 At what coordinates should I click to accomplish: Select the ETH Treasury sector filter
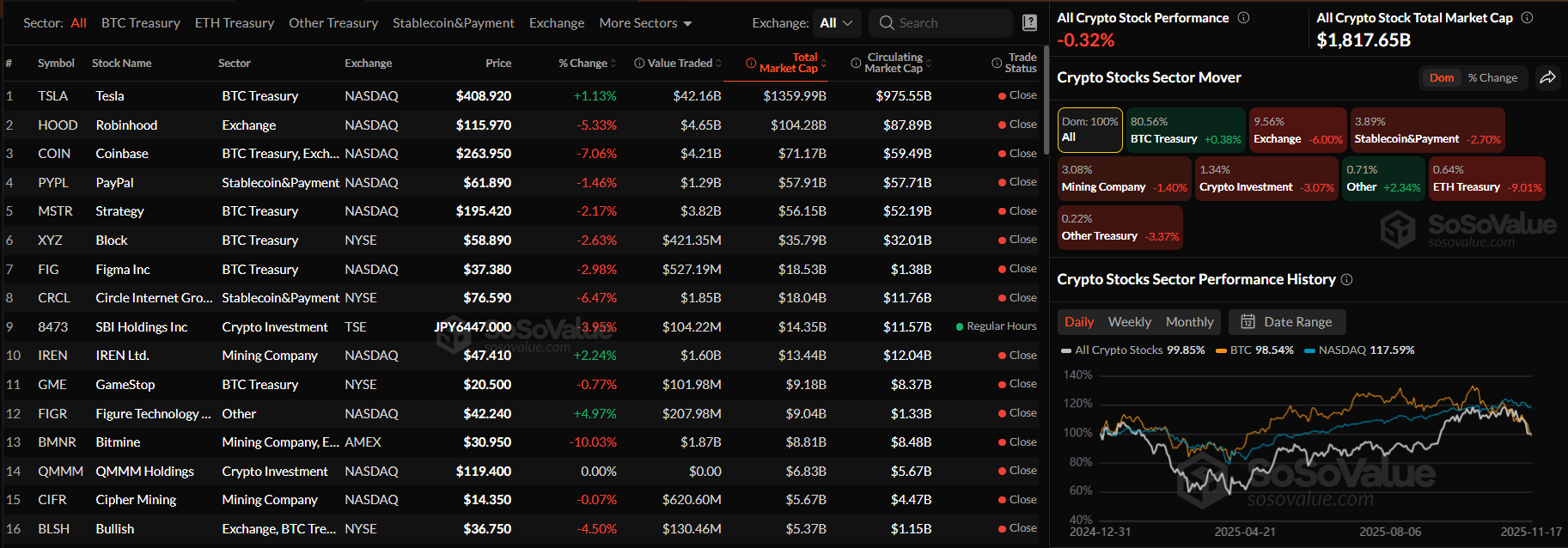click(234, 23)
